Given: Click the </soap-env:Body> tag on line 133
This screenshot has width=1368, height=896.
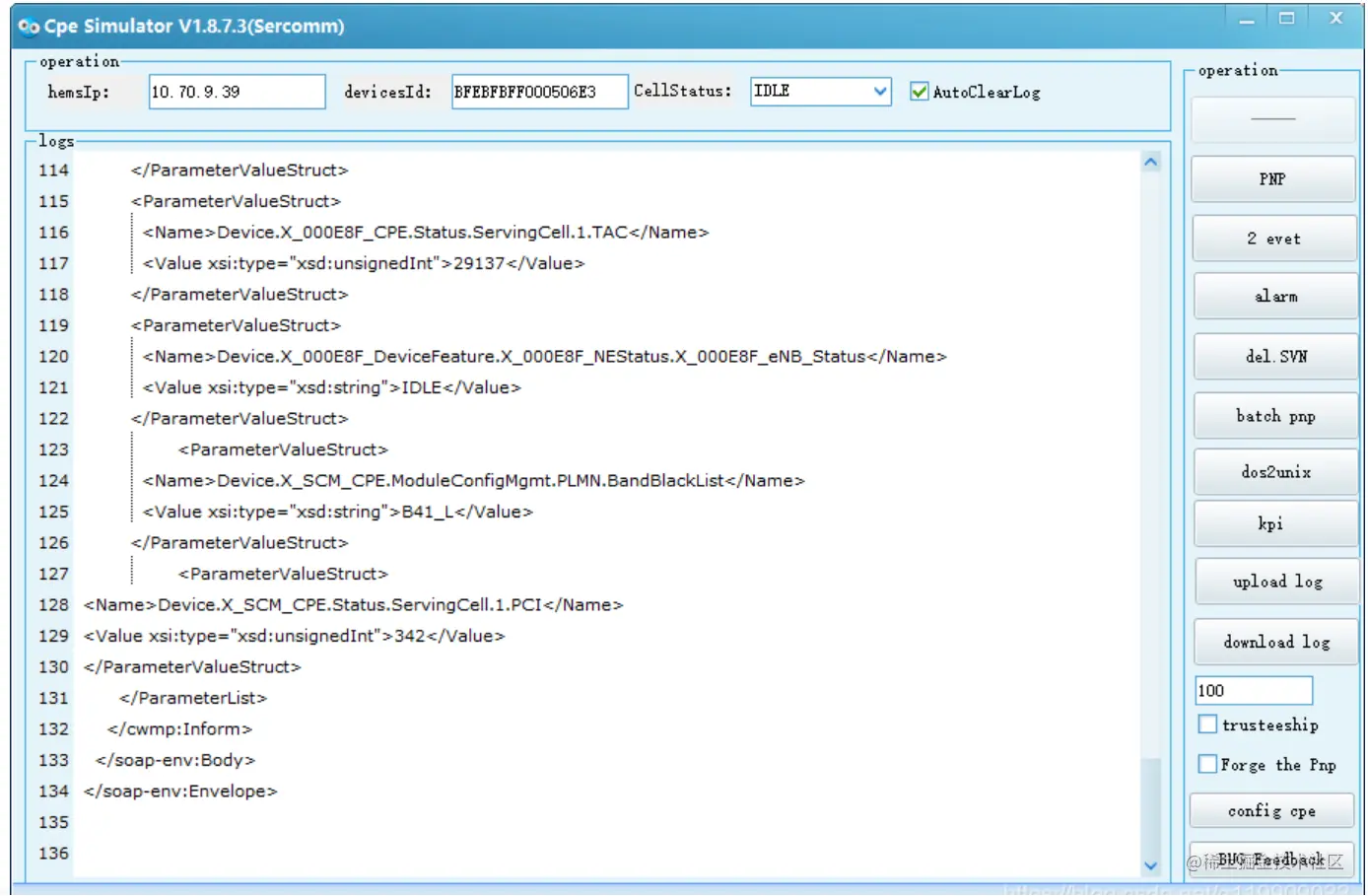Looking at the screenshot, I should coord(175,760).
